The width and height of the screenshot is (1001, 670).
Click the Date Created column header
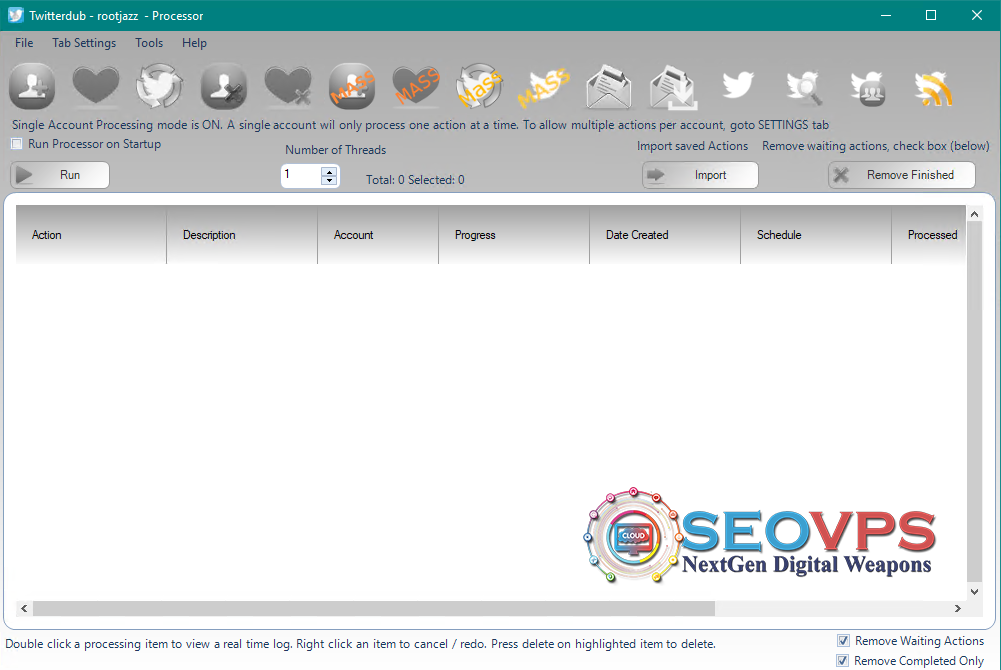coord(665,235)
